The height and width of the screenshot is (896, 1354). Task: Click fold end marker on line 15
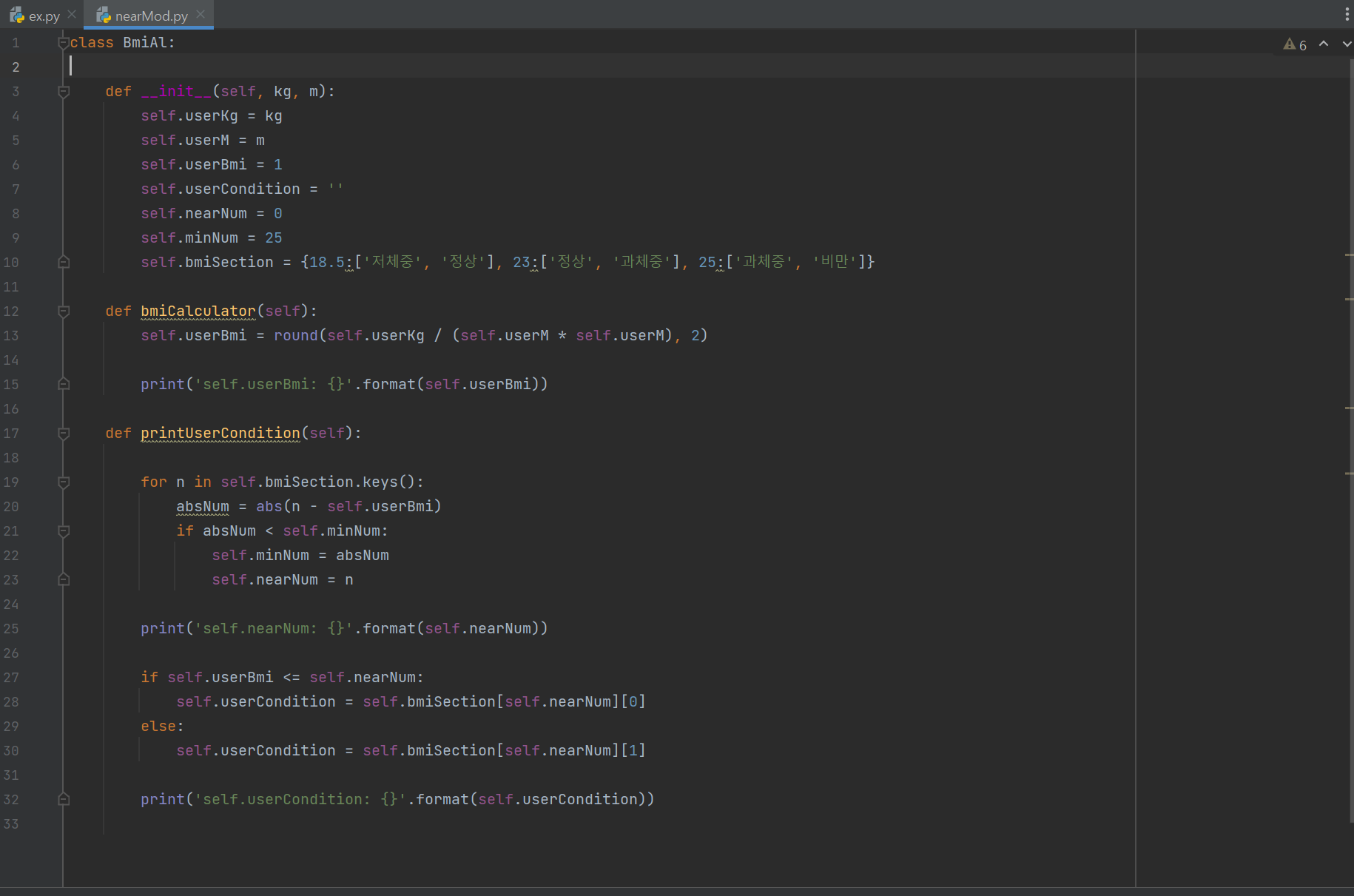point(64,384)
